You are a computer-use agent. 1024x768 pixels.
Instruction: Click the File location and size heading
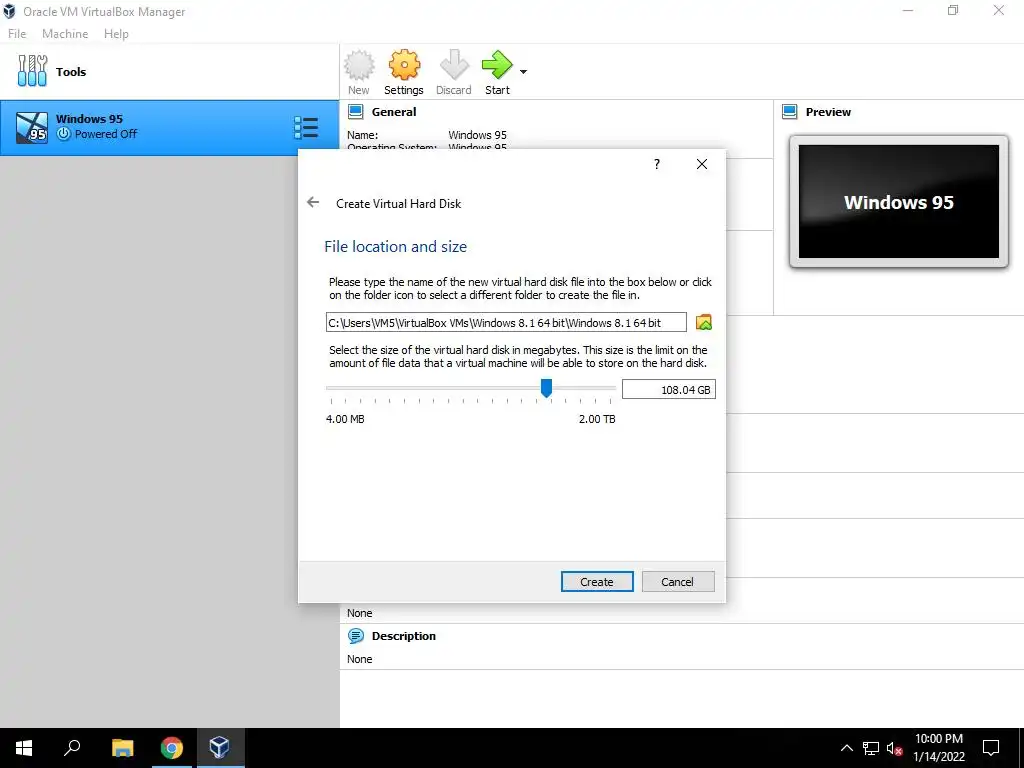[396, 247]
